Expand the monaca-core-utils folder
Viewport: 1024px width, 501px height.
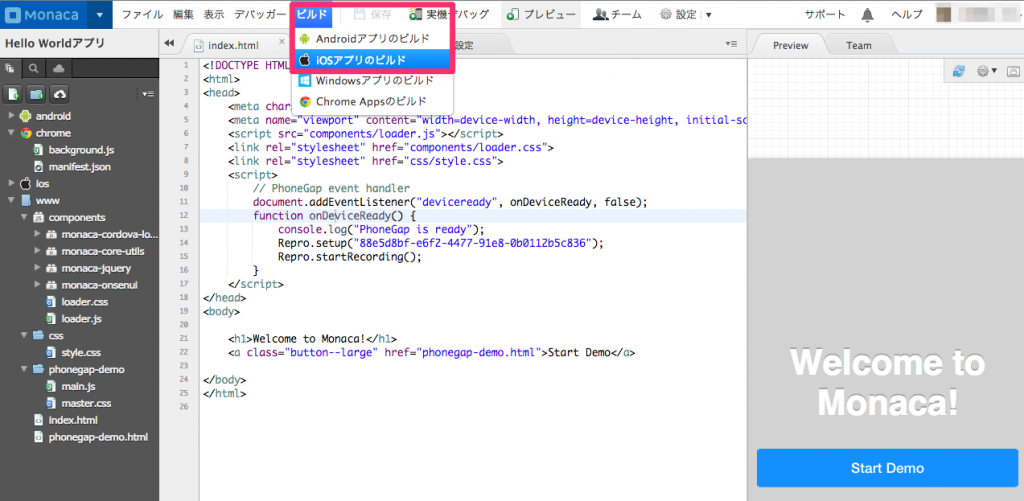tap(37, 251)
